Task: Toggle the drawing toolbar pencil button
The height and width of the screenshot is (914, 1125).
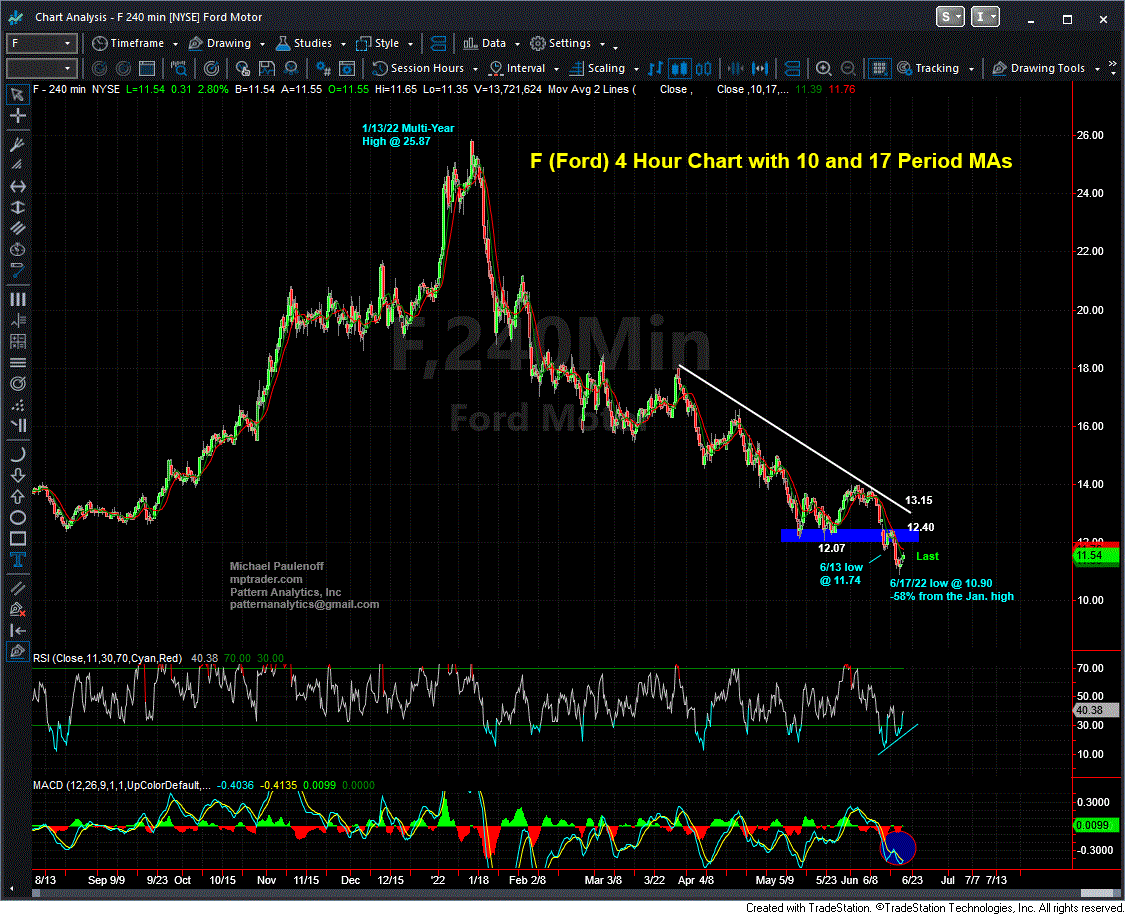Action: coord(17,651)
